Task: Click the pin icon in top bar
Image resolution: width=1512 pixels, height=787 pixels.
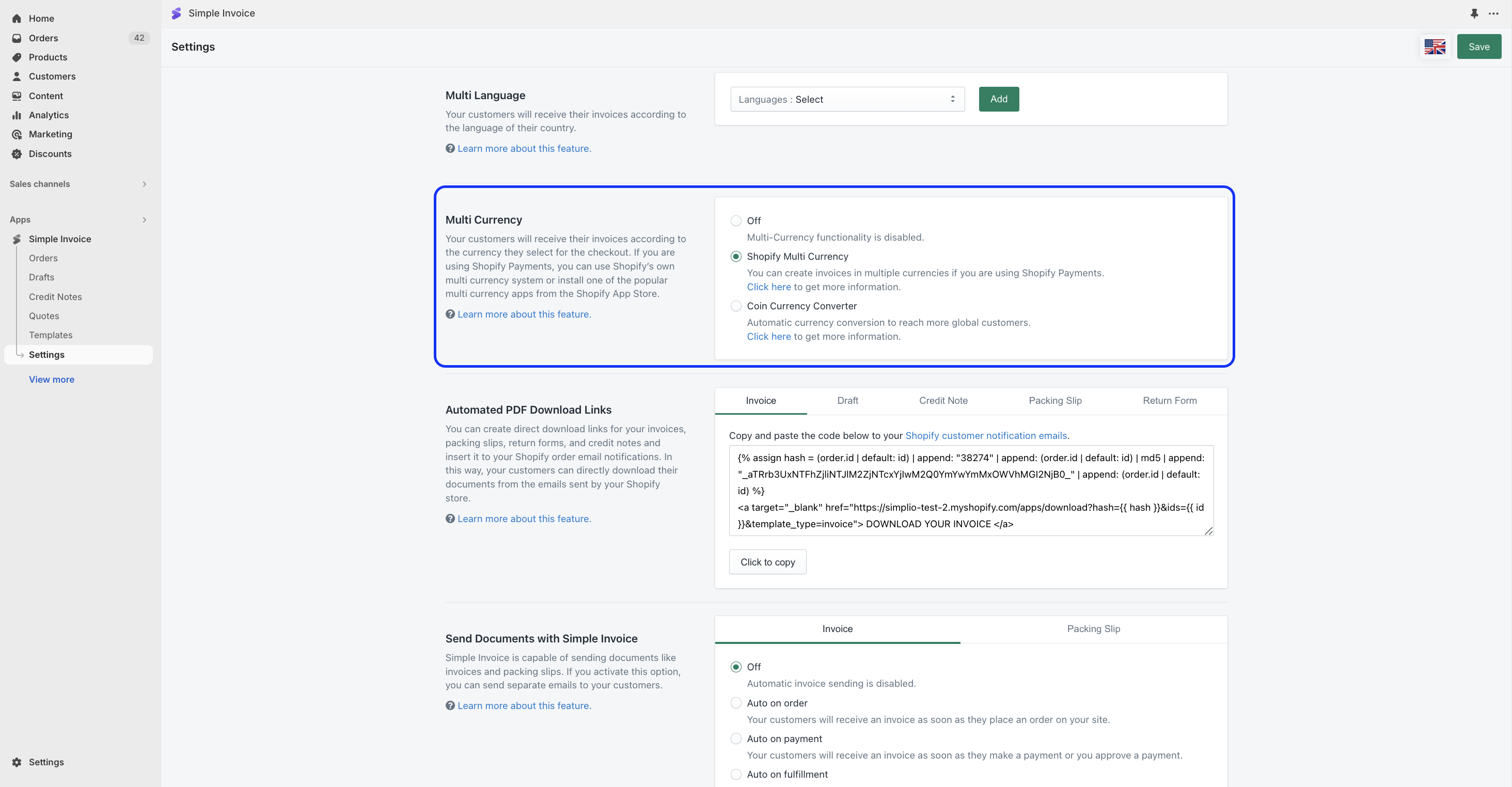Action: pyautogui.click(x=1474, y=13)
